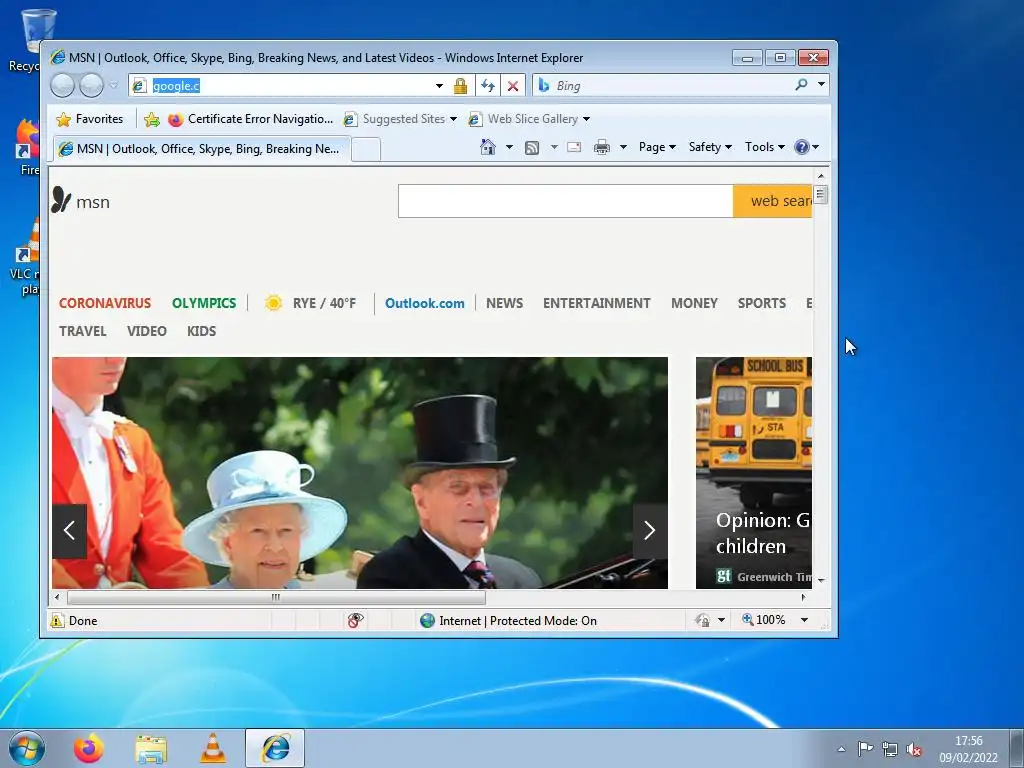Open the search provider dropdown arrow
The image size is (1024, 768).
click(x=821, y=84)
